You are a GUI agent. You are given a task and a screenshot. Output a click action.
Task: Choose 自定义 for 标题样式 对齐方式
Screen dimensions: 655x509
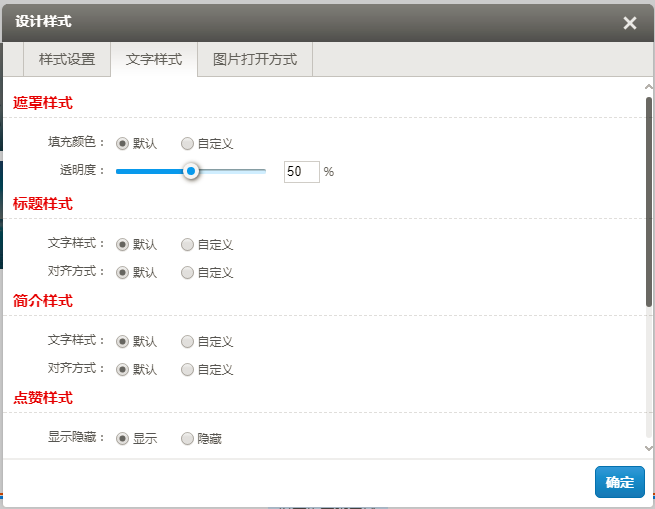click(187, 272)
